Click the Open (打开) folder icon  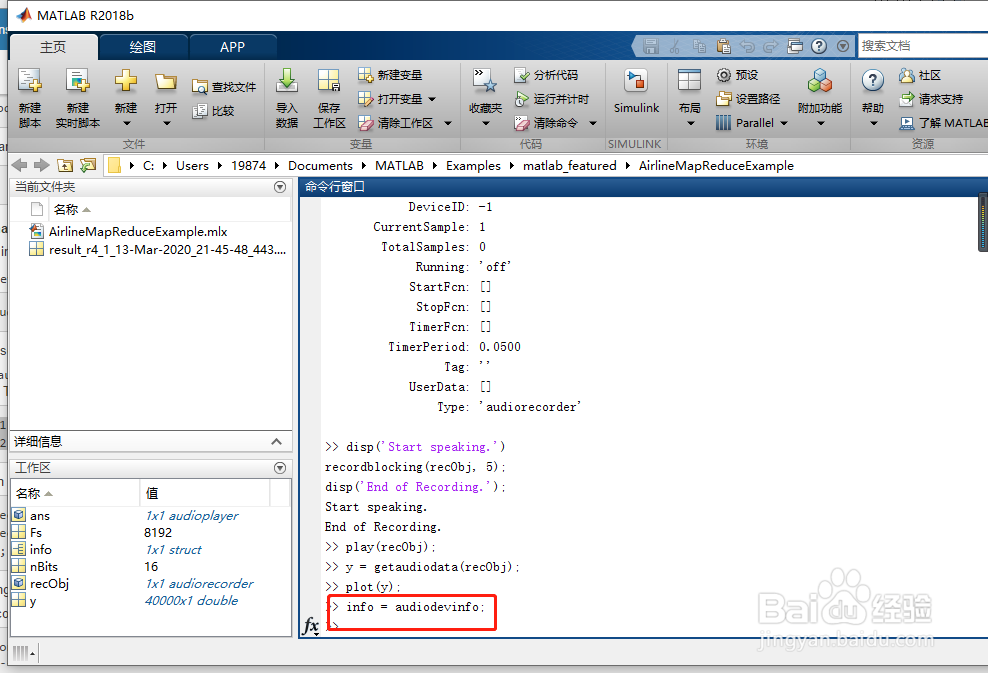166,81
